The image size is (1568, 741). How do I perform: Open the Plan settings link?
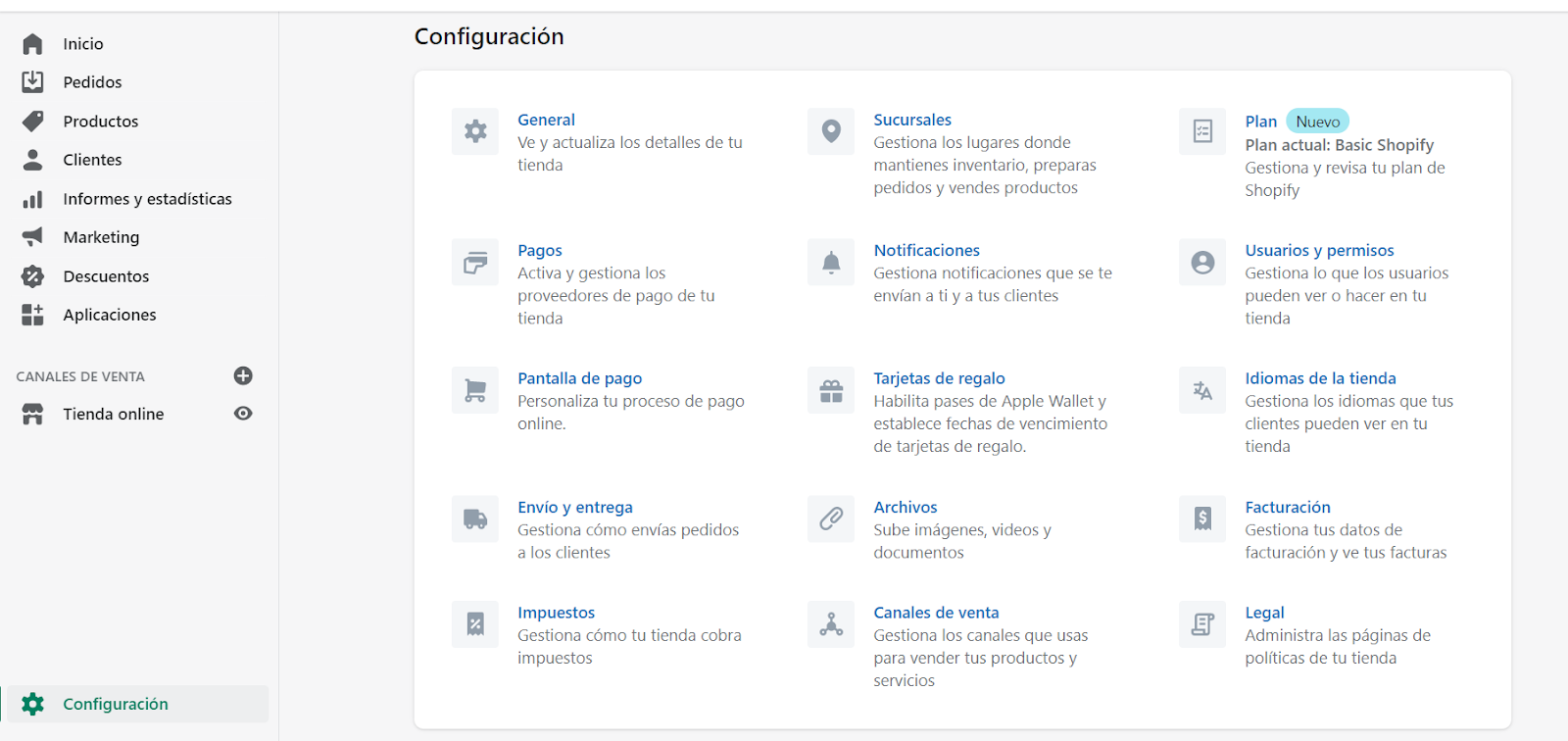tap(1261, 122)
